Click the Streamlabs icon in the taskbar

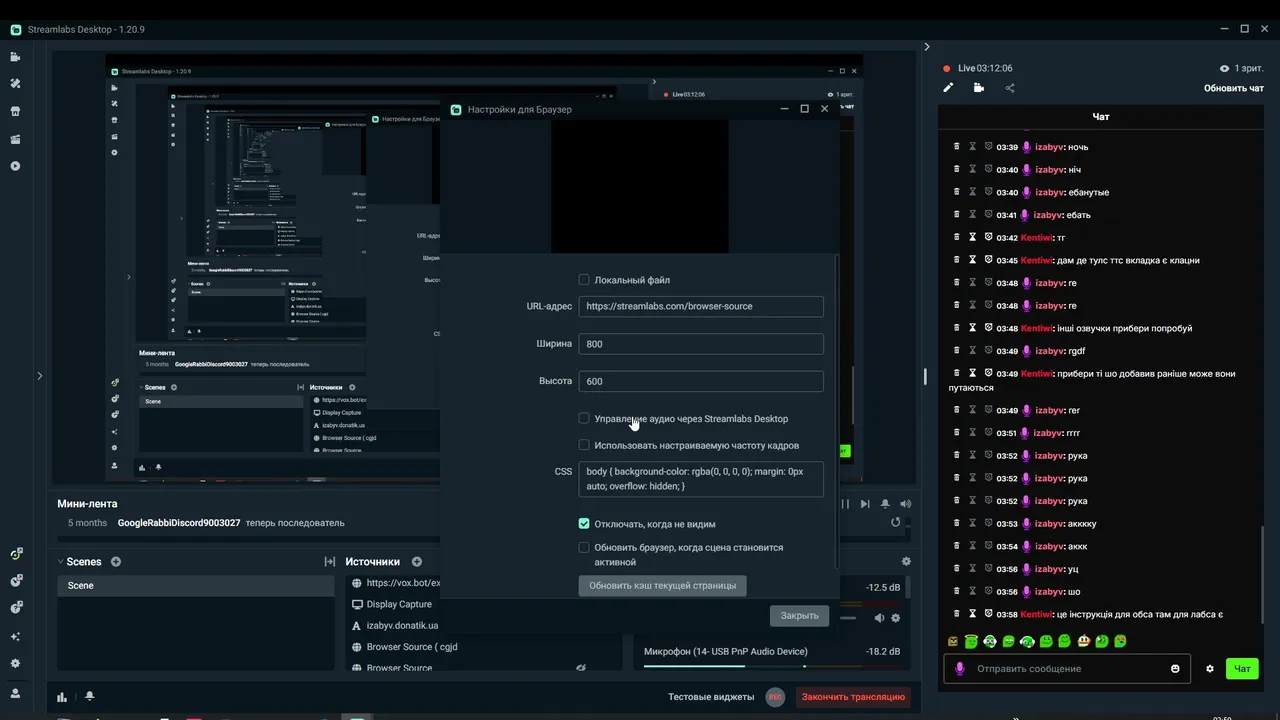(x=356, y=717)
